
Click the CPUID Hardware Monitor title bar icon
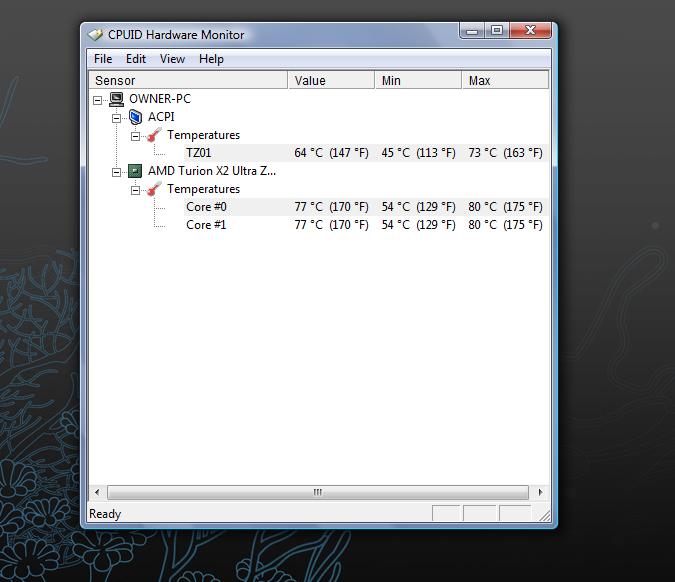[96, 35]
